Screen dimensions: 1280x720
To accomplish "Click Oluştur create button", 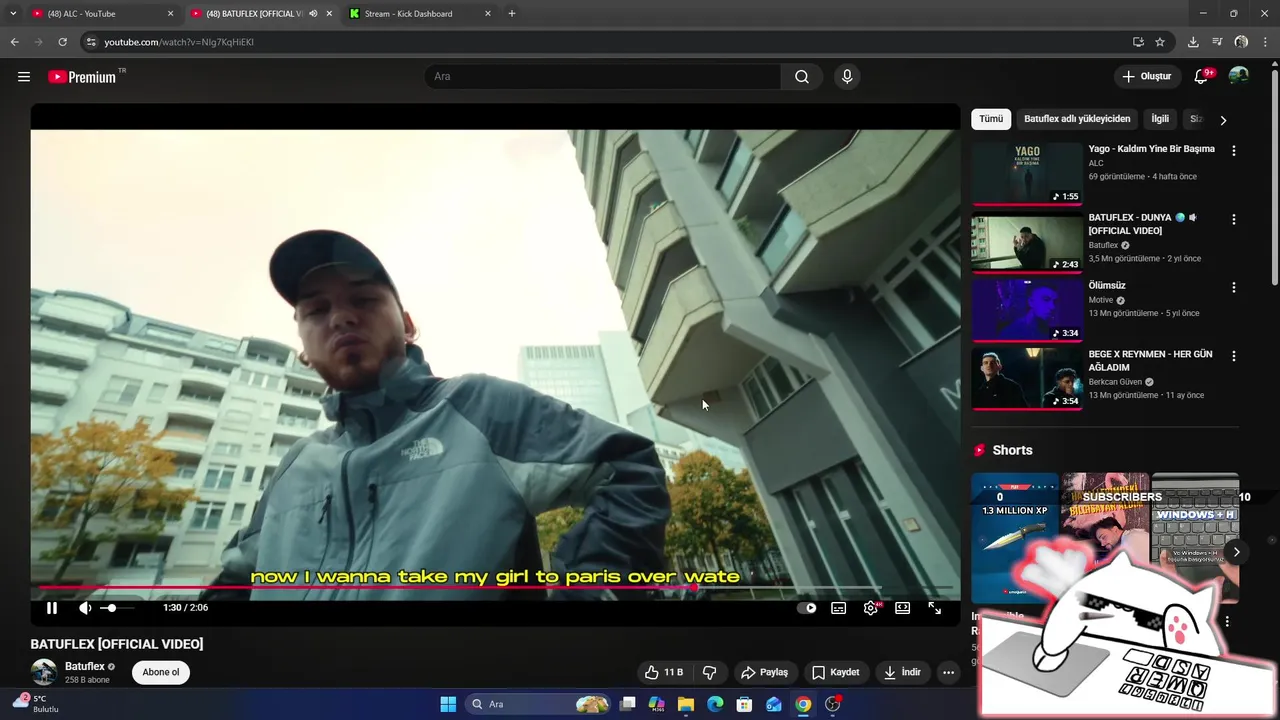I will [1146, 77].
